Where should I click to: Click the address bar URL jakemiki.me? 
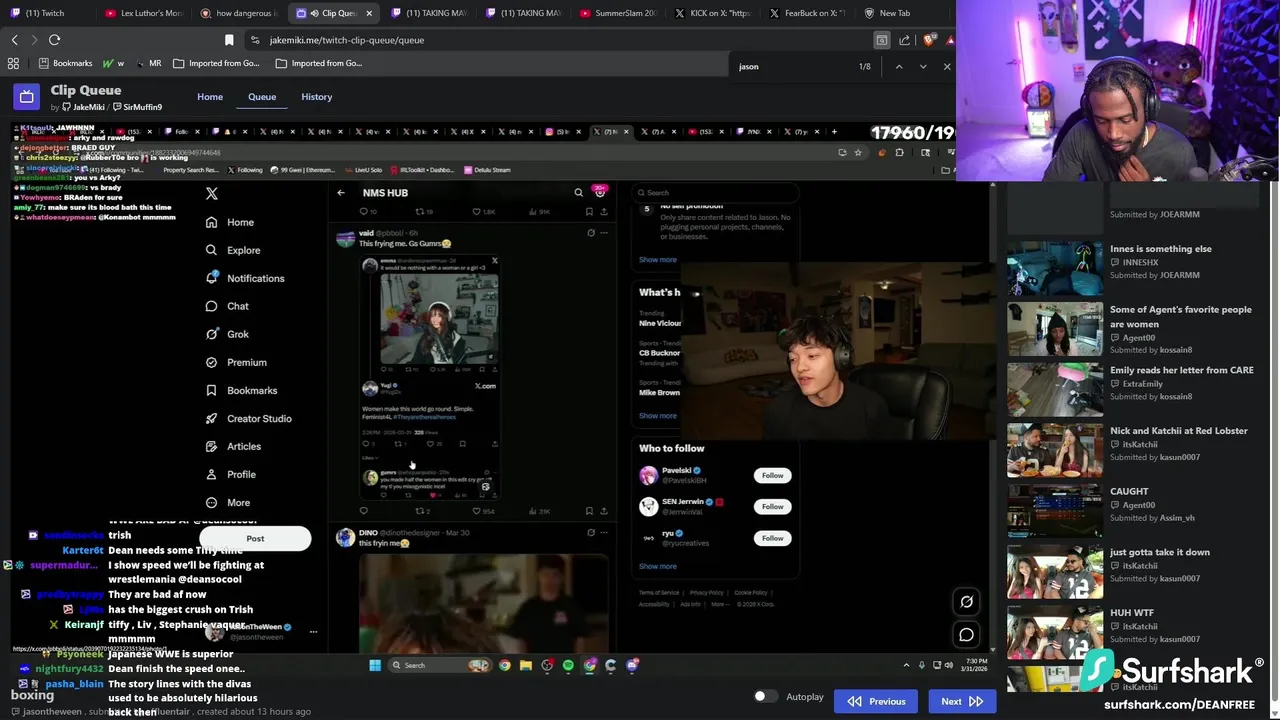(347, 40)
